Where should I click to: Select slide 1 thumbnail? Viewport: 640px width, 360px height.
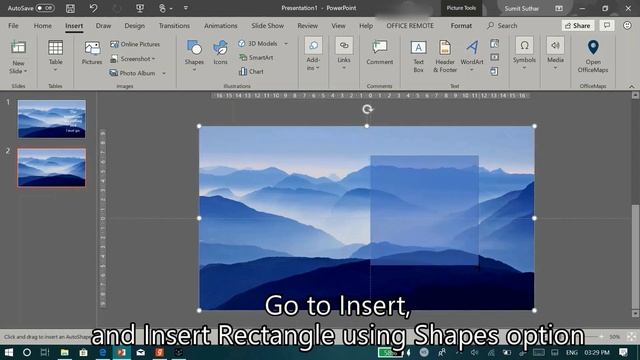click(x=52, y=119)
